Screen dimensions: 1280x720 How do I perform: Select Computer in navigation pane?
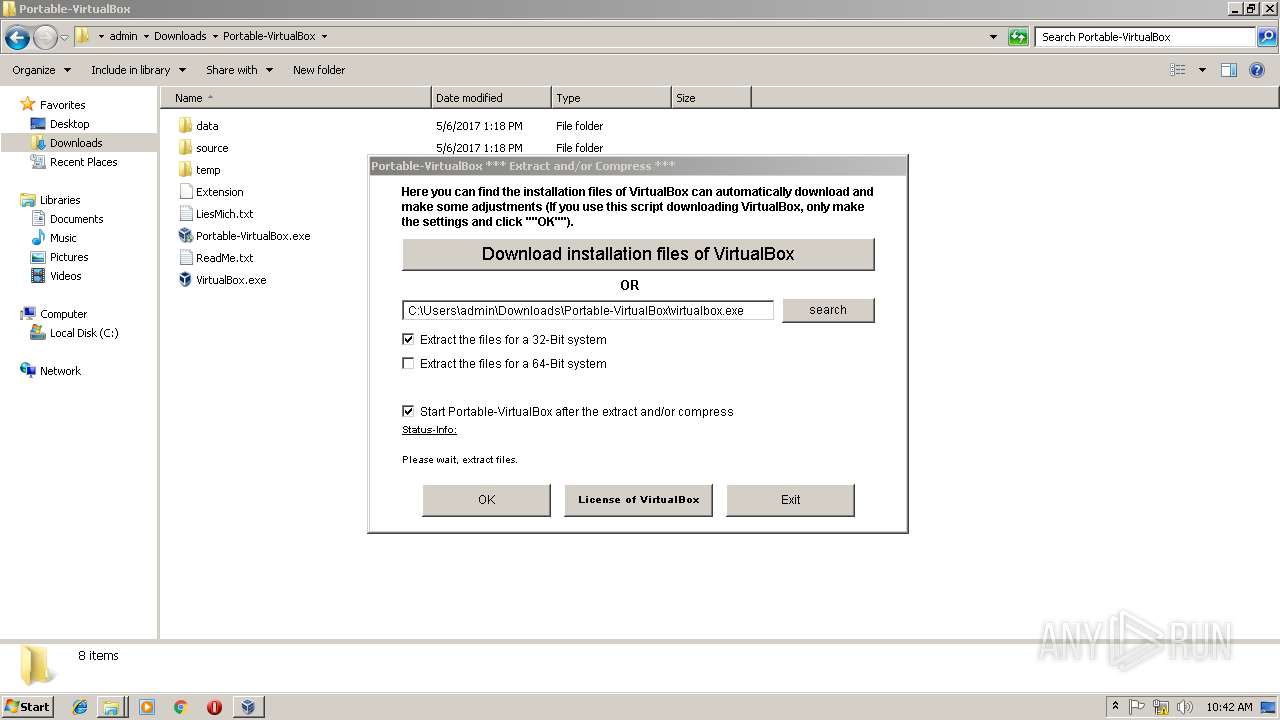(x=63, y=314)
